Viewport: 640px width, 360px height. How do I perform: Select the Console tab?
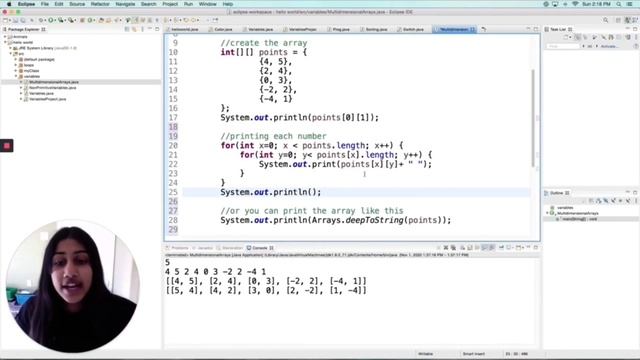coord(260,248)
